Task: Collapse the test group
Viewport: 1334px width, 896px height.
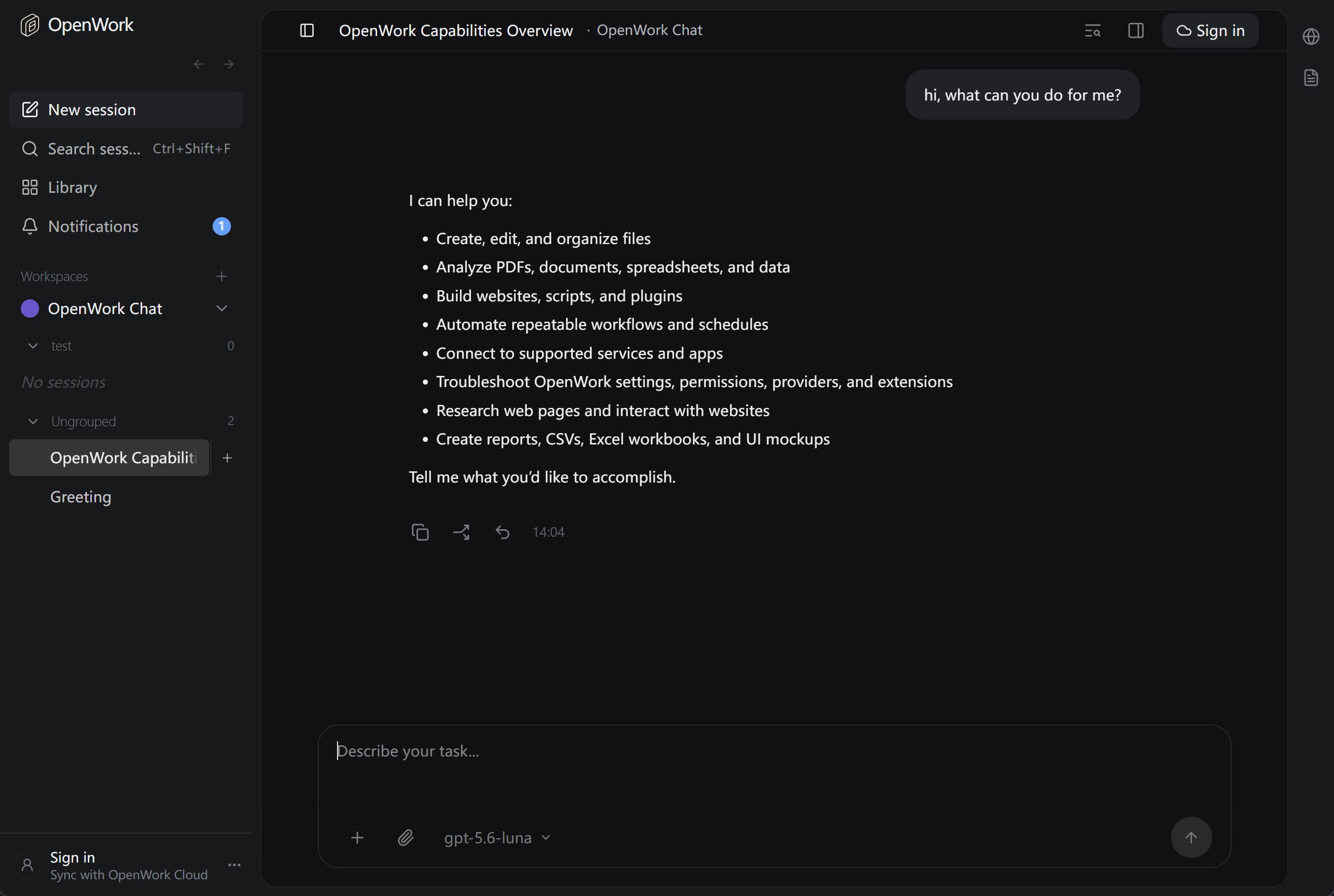Action: click(33, 346)
